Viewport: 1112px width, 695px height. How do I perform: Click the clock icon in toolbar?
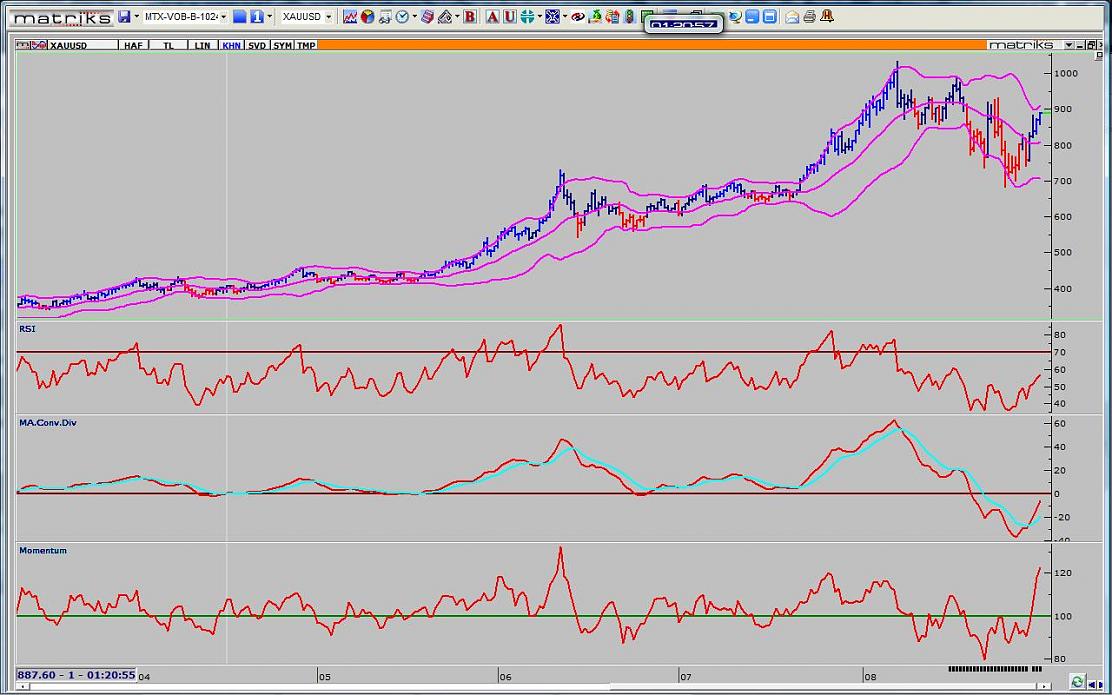click(x=402, y=17)
